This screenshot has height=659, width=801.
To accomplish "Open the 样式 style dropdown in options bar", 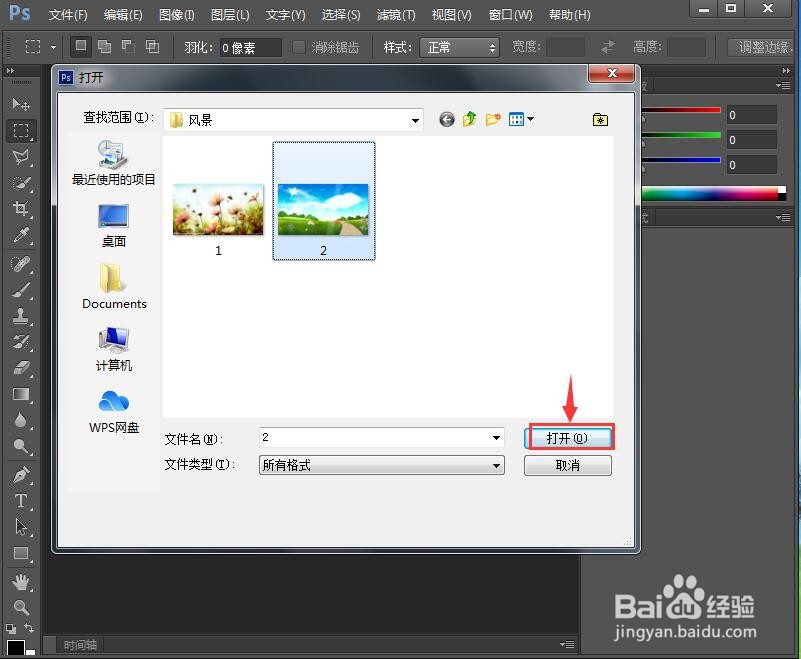I will [x=459, y=46].
